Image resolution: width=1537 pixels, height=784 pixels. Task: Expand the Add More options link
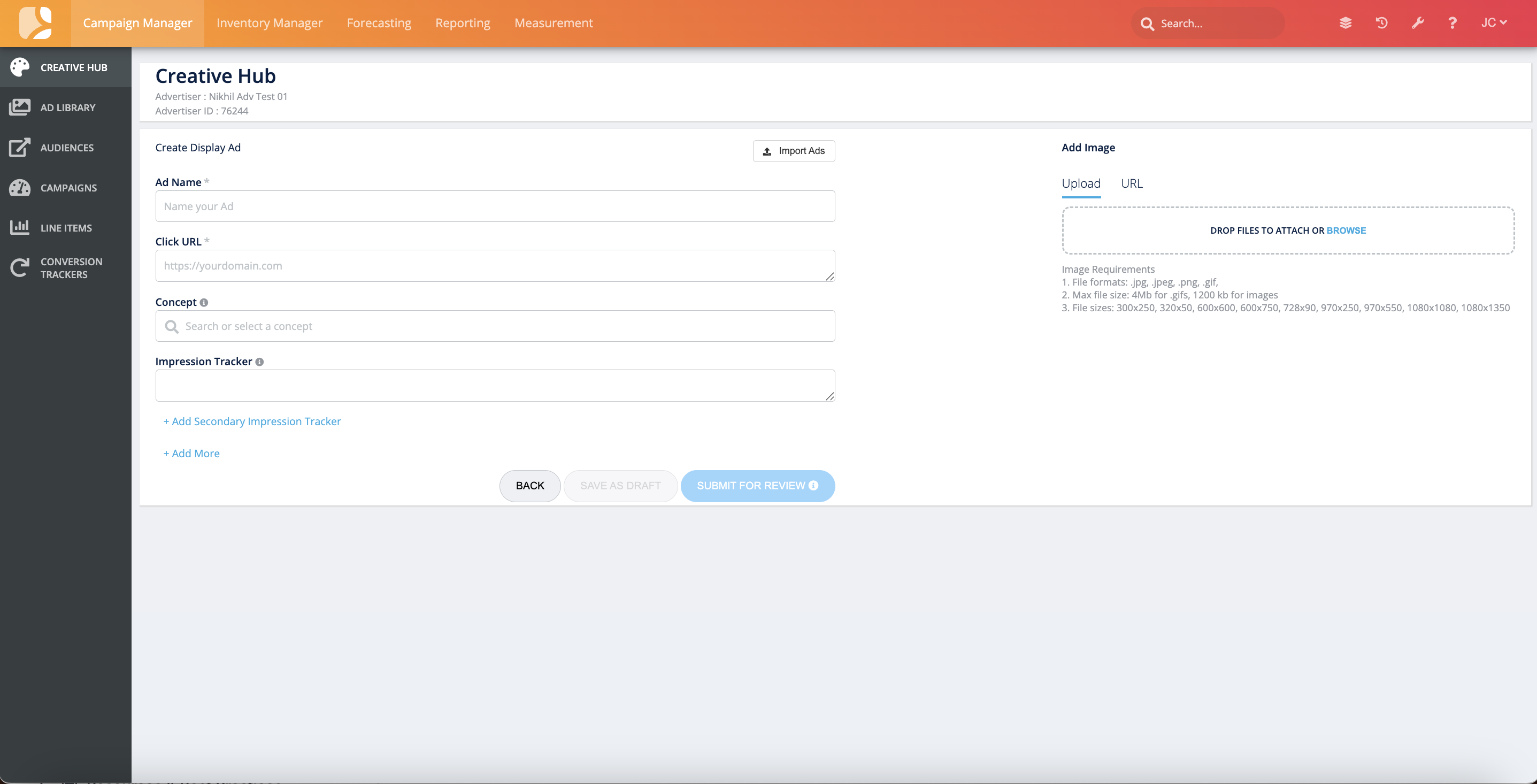click(191, 454)
